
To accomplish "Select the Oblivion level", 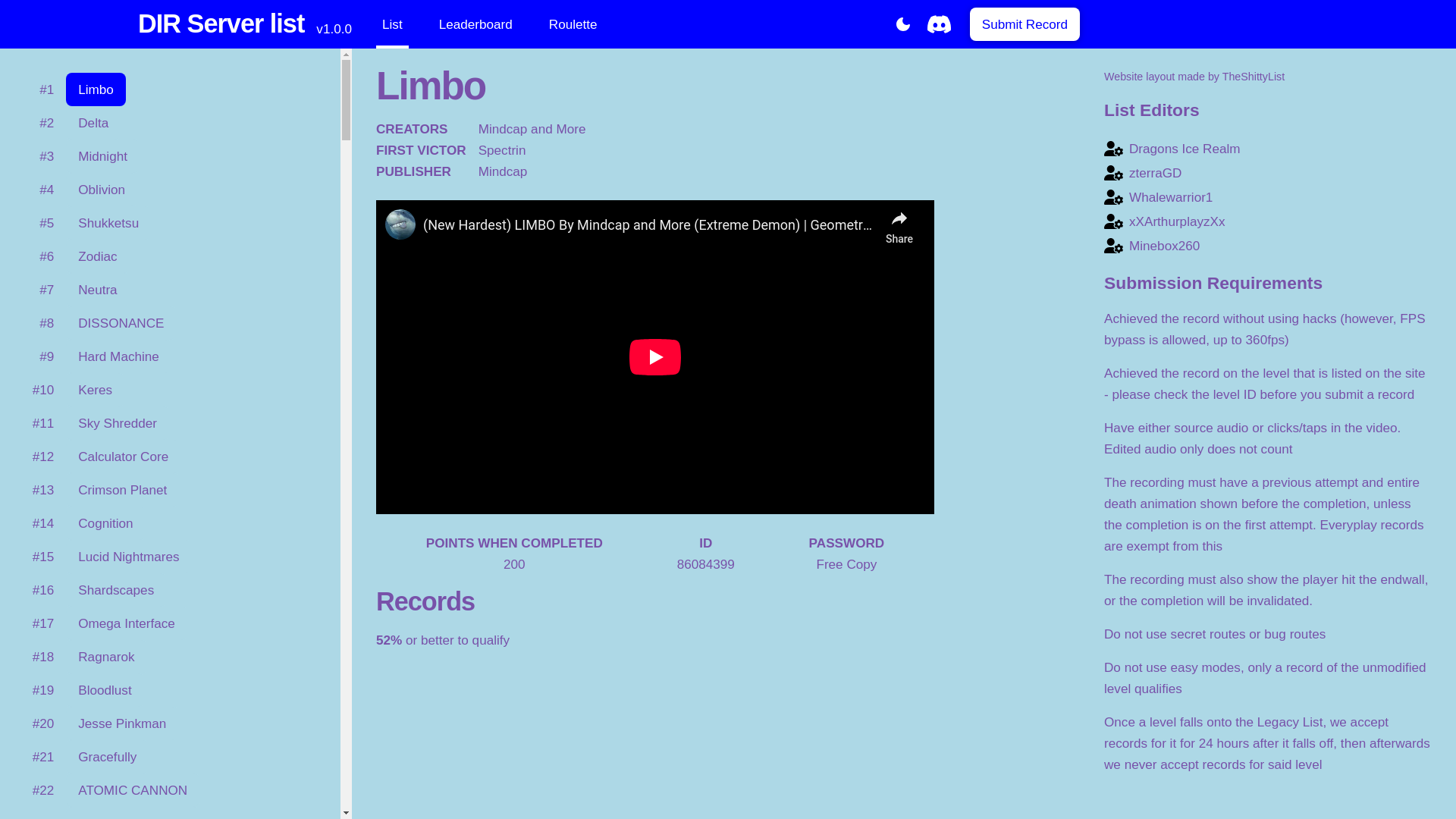I will click(102, 190).
